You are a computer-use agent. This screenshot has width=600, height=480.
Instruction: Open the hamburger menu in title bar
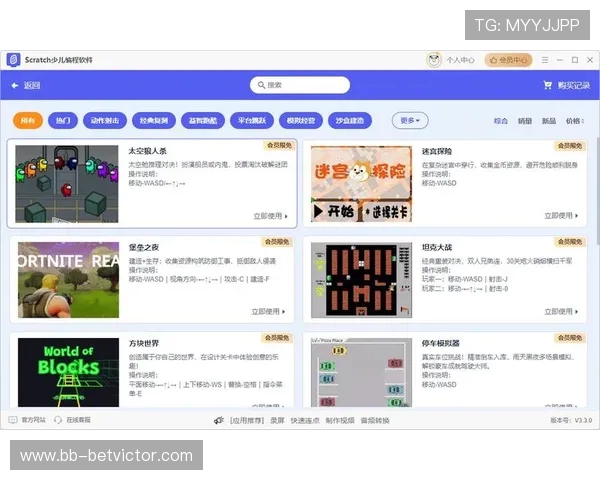(545, 60)
